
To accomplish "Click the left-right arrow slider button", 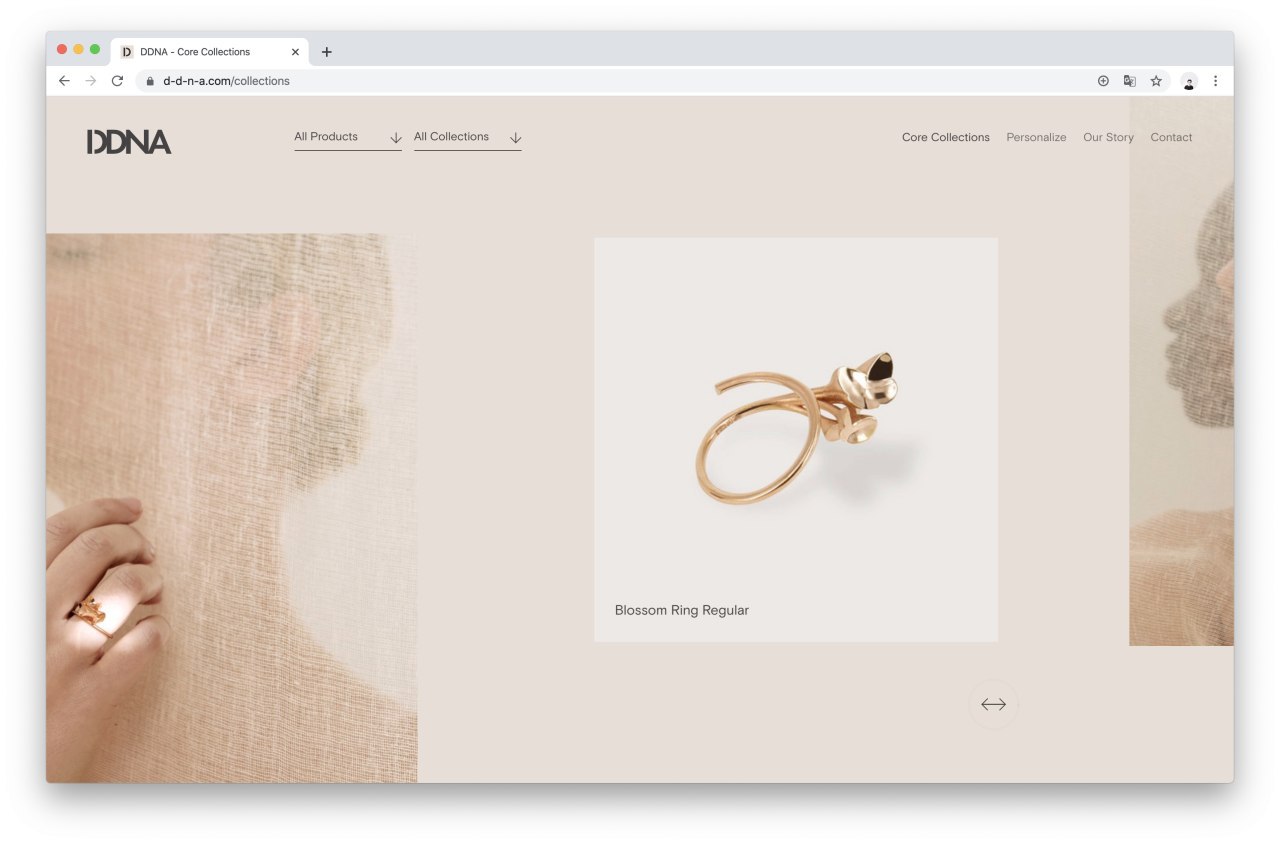I will [x=993, y=705].
